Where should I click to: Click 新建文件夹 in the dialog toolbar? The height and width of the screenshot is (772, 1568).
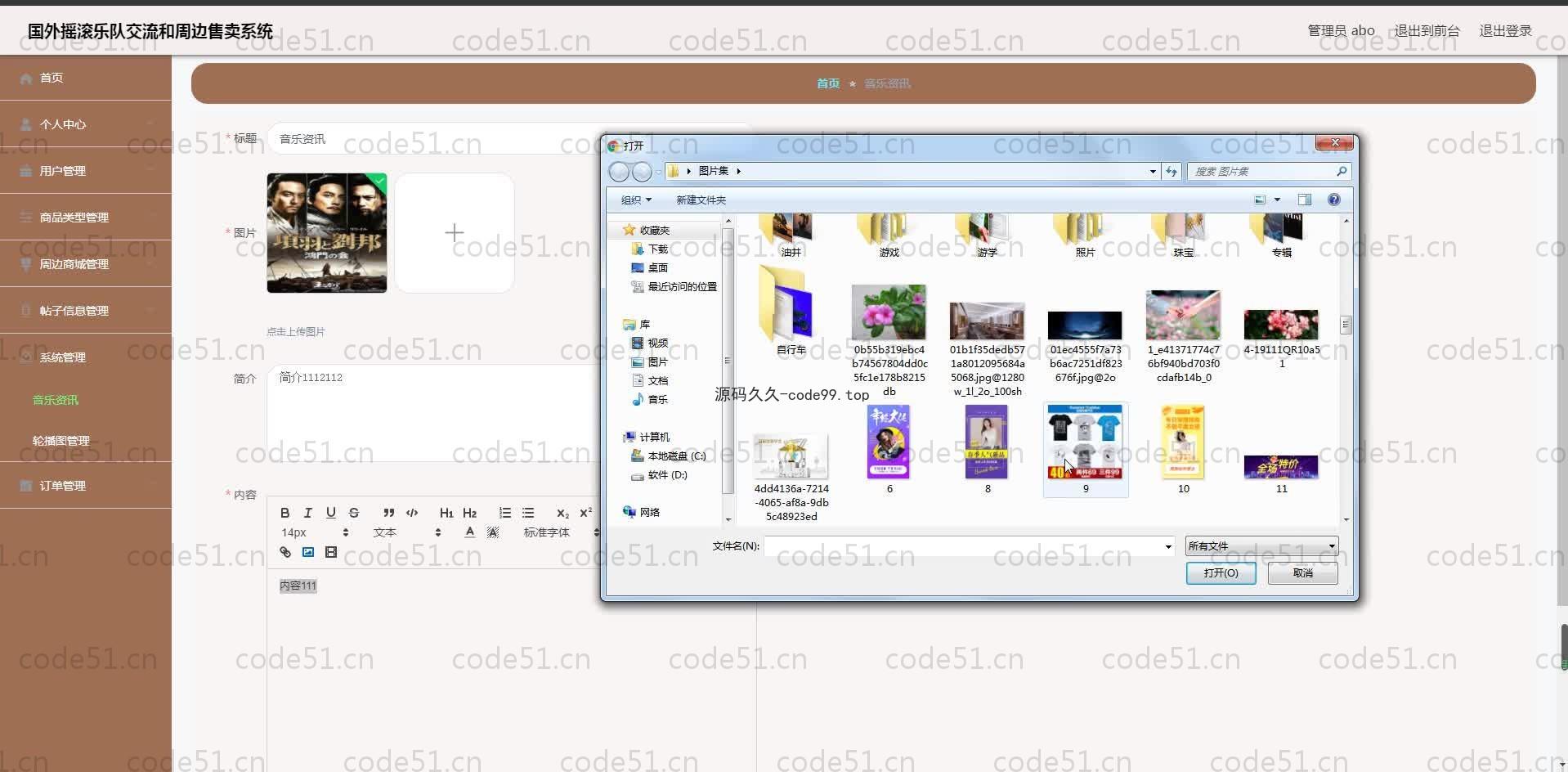701,200
